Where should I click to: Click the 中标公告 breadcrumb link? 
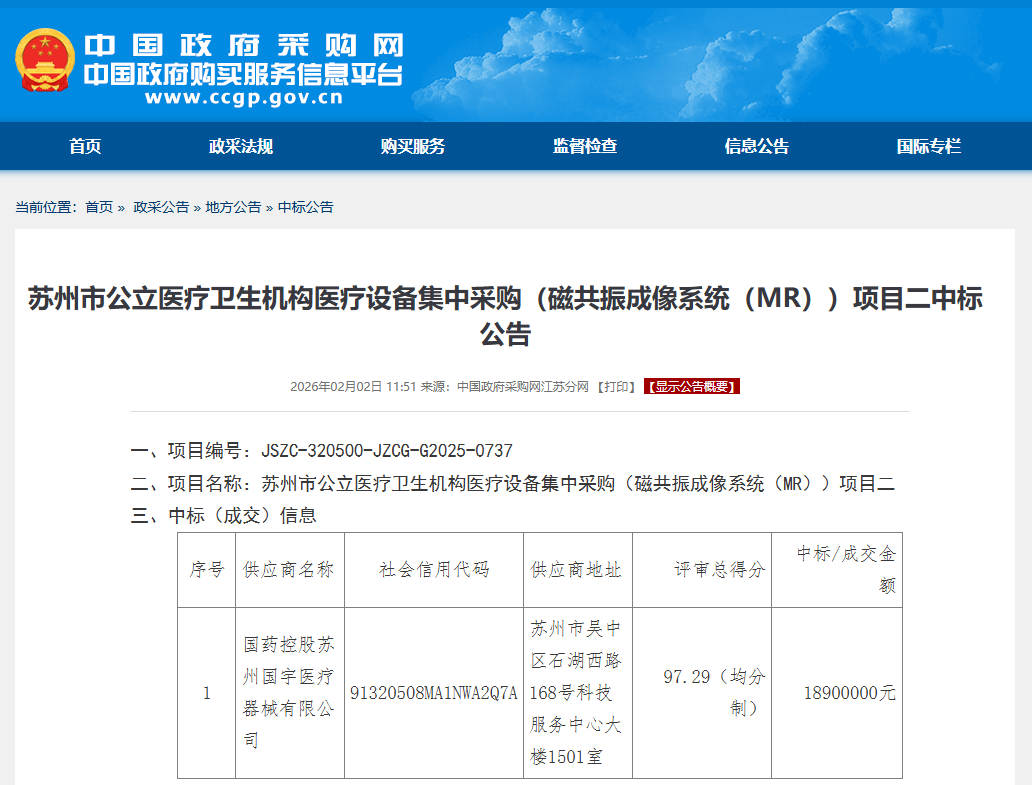(x=305, y=207)
